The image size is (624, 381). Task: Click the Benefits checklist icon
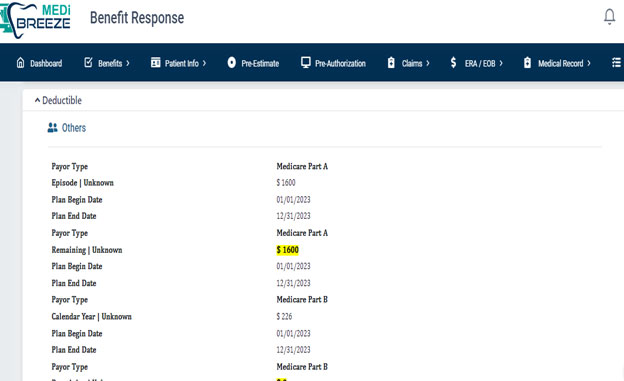(x=88, y=63)
